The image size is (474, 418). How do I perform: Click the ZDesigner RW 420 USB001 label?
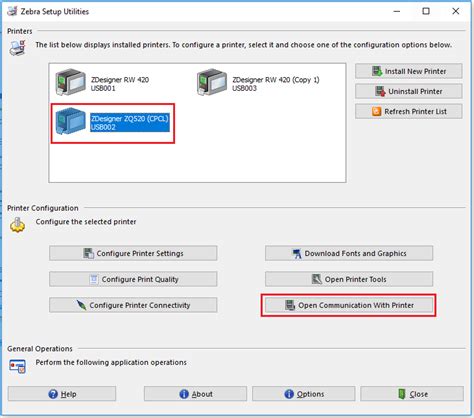[x=120, y=84]
